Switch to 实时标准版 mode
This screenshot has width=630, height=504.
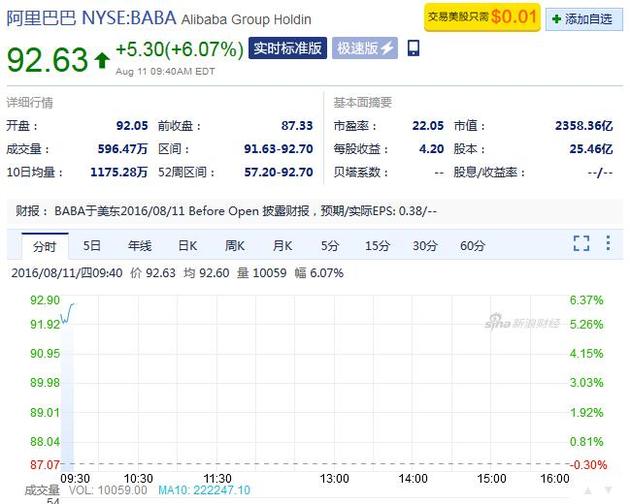(x=288, y=48)
